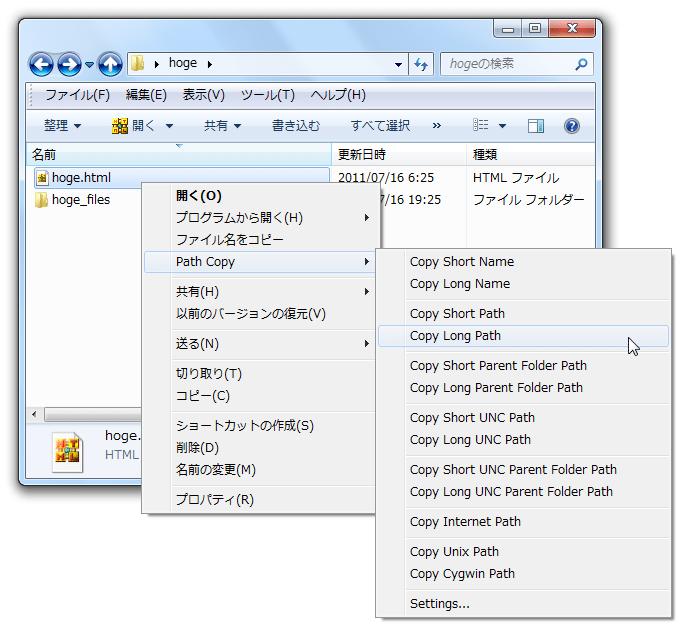Click すべて選択 in the toolbar
The height and width of the screenshot is (626, 681).
pyautogui.click(x=380, y=126)
